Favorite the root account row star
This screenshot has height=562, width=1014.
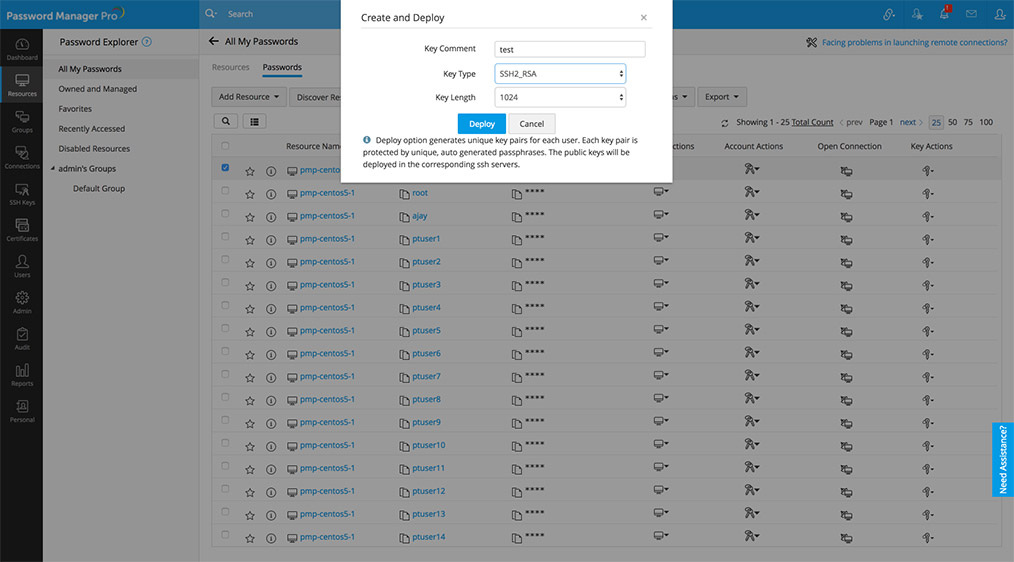(x=250, y=194)
